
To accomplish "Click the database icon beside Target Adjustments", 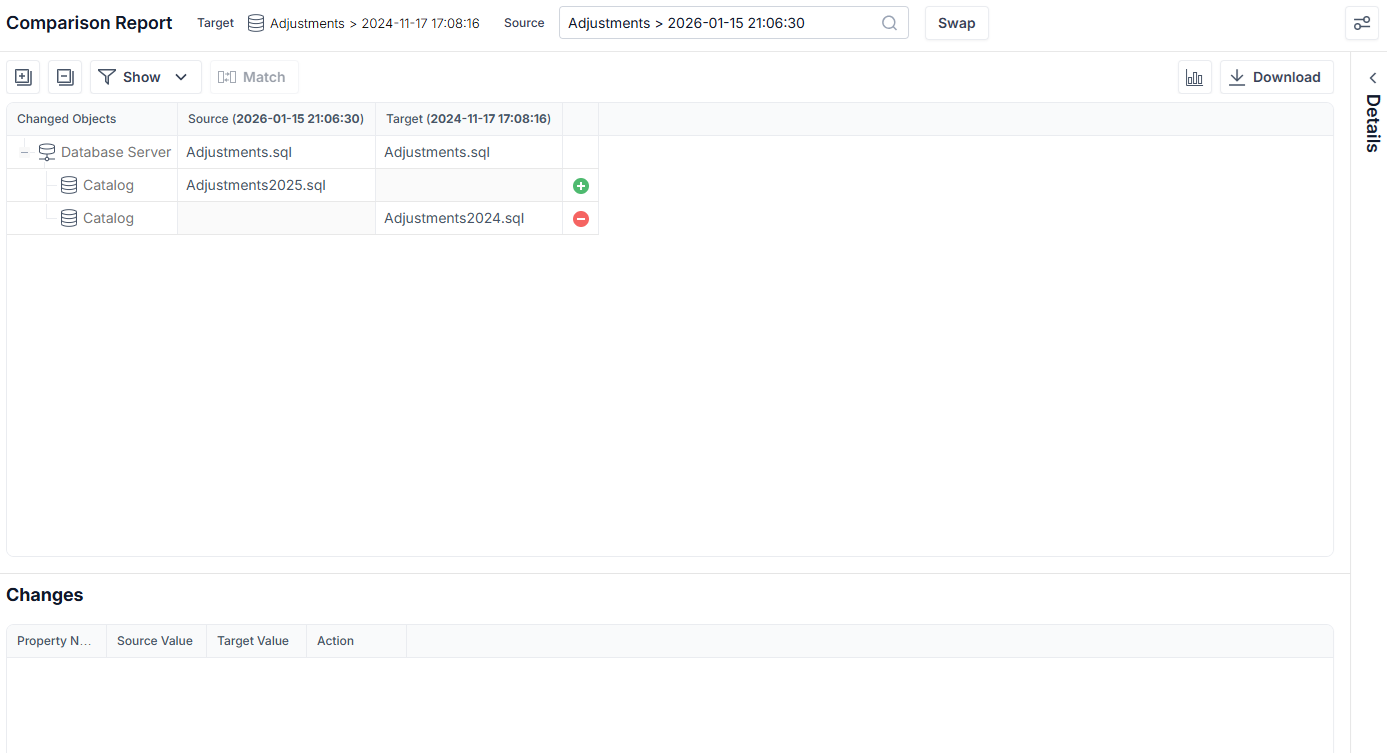I will 256,23.
